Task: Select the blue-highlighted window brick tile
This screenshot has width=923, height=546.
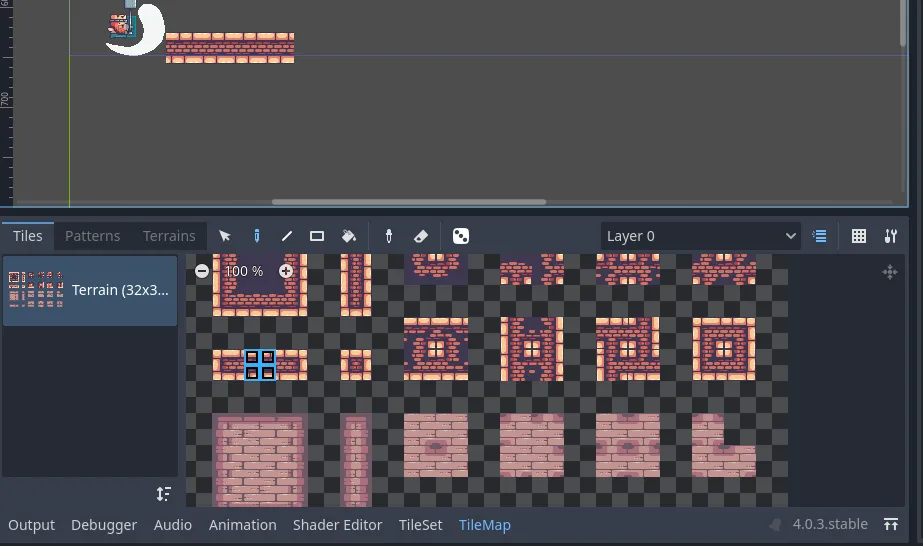Action: 260,365
